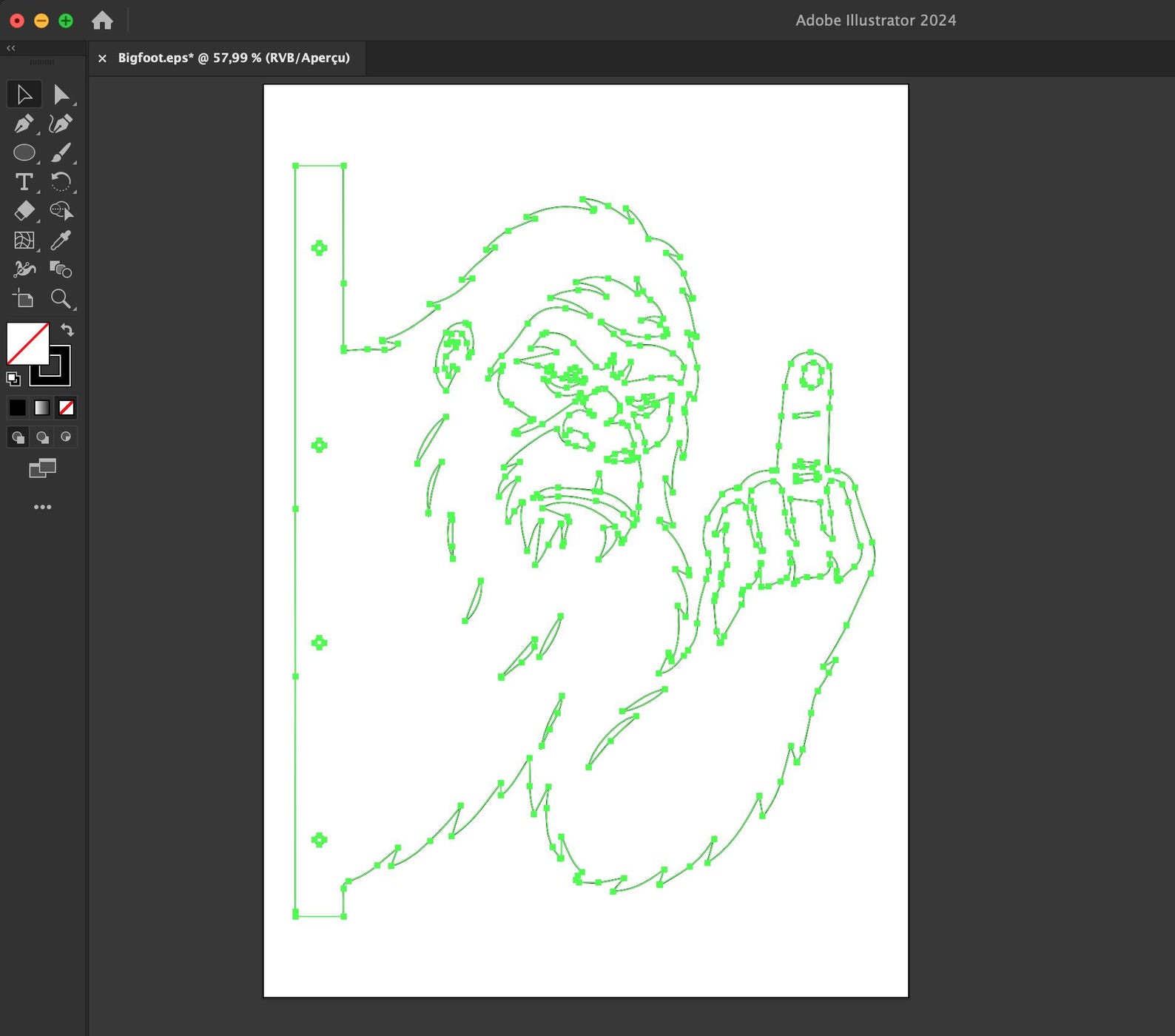Collapse the toolbar with double chevron
Image resolution: width=1175 pixels, height=1036 pixels.
tap(11, 48)
